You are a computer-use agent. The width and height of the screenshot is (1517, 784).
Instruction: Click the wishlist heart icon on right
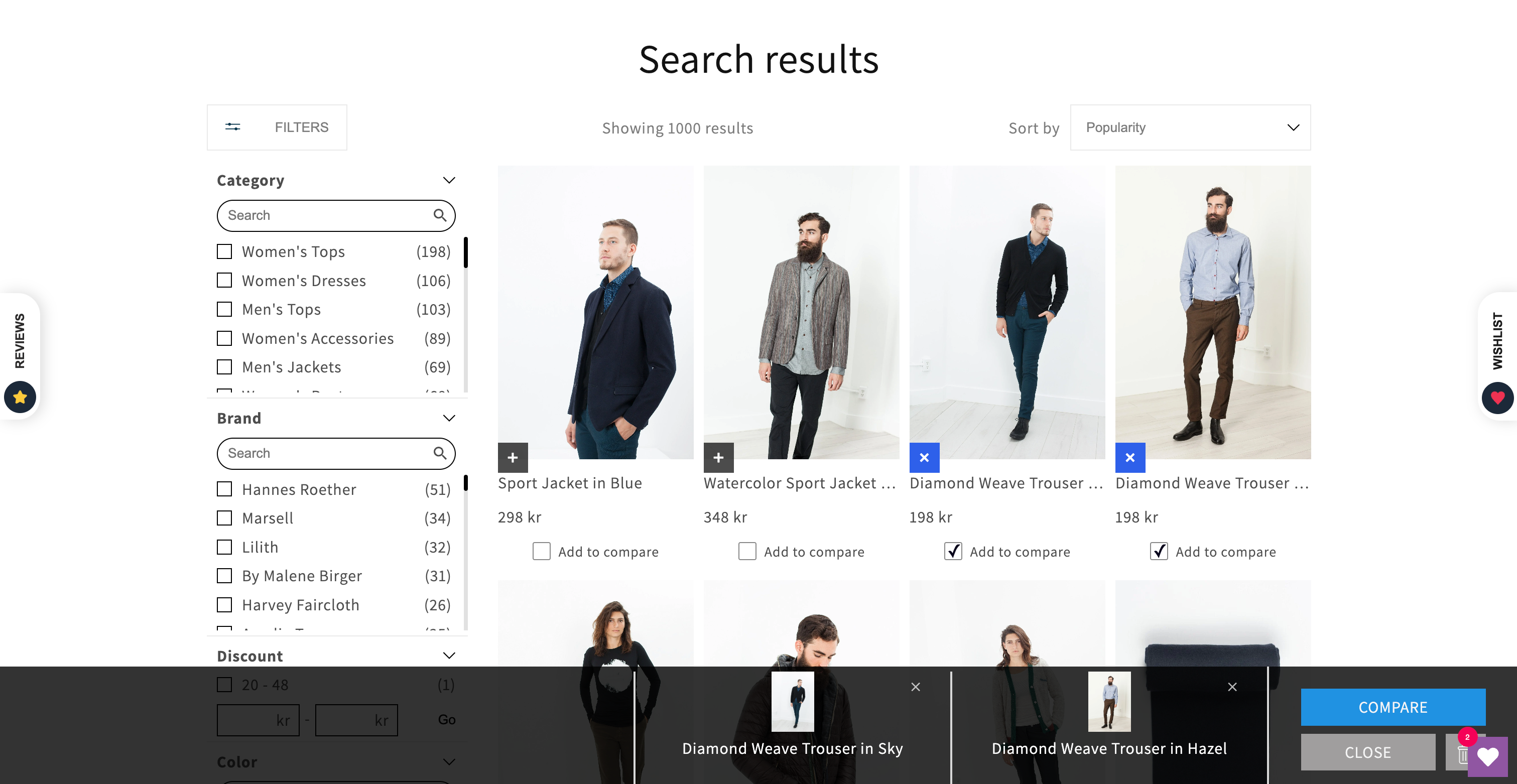(1497, 398)
